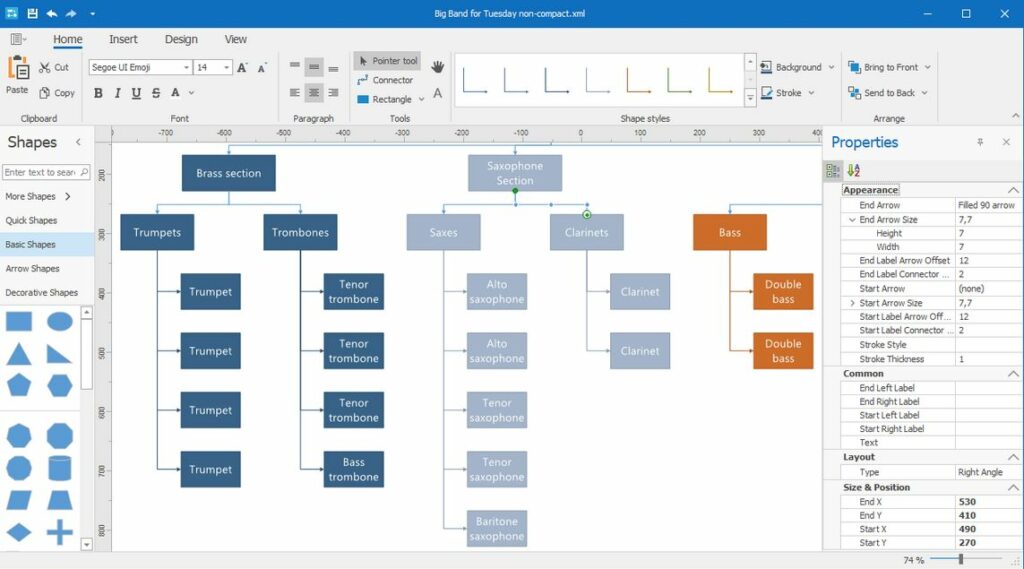Viewport: 1024px width, 569px height.
Task: Increase font size with larger A icon
Action: coord(242,67)
